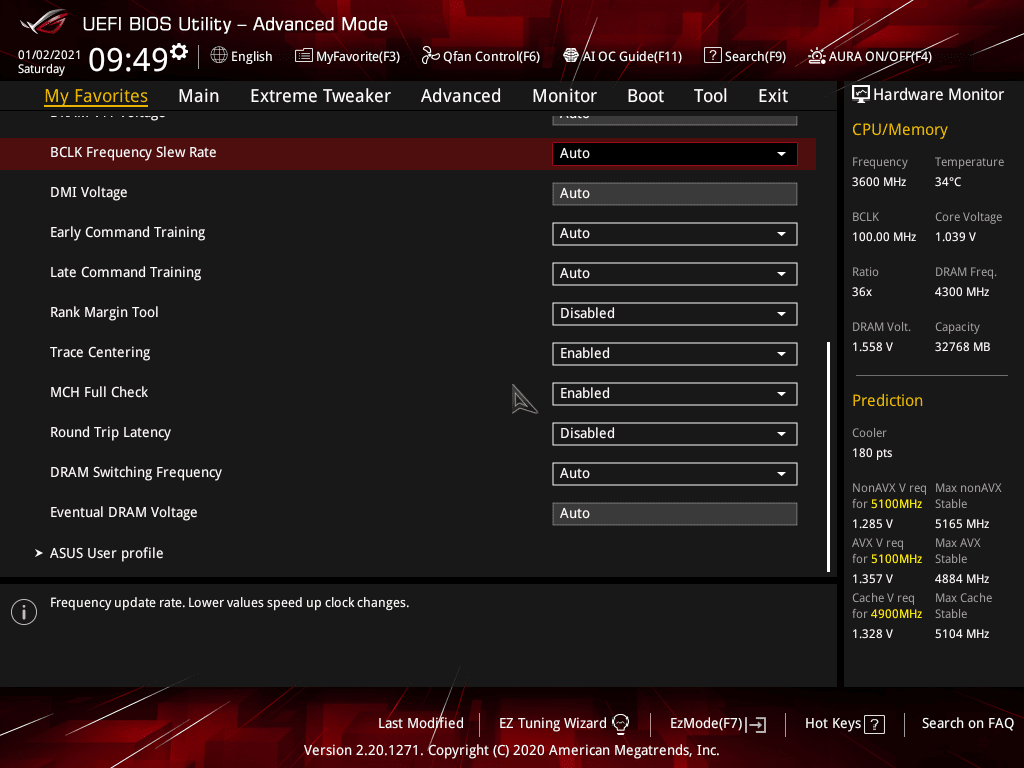Open DRAM Switching Frequency dropdown

675,473
